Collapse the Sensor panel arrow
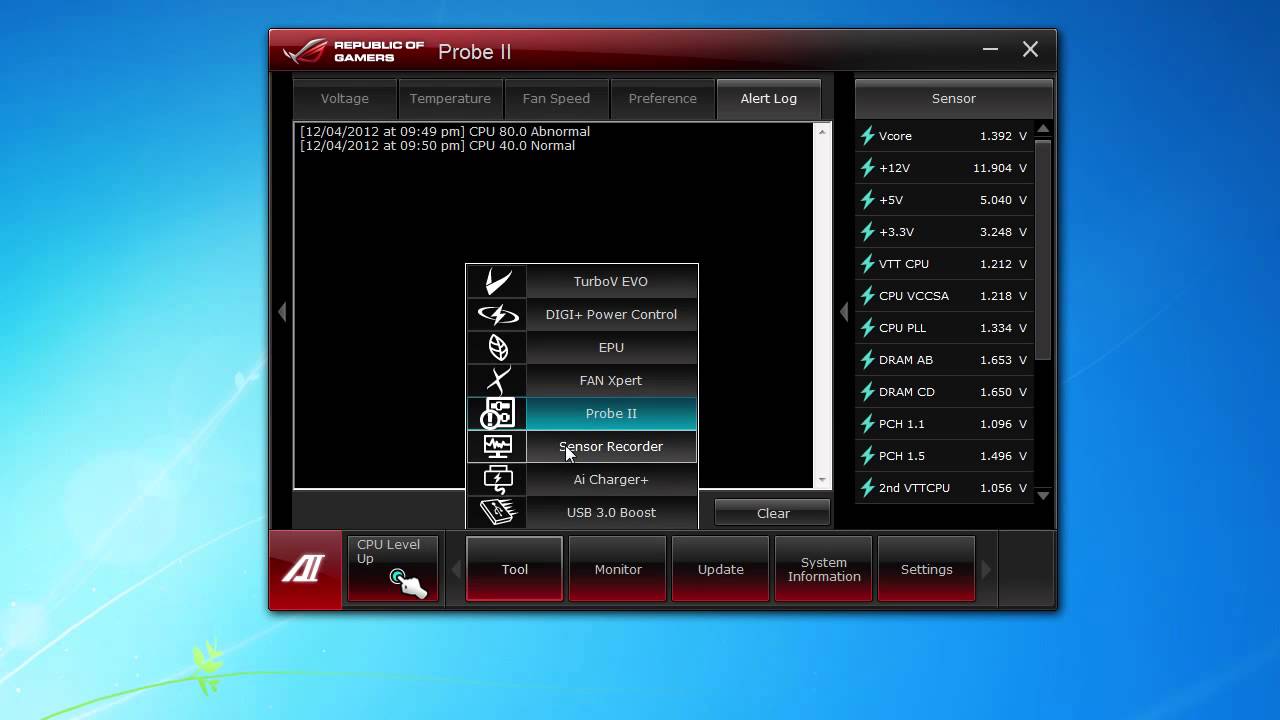Viewport: 1280px width, 720px height. coord(844,312)
